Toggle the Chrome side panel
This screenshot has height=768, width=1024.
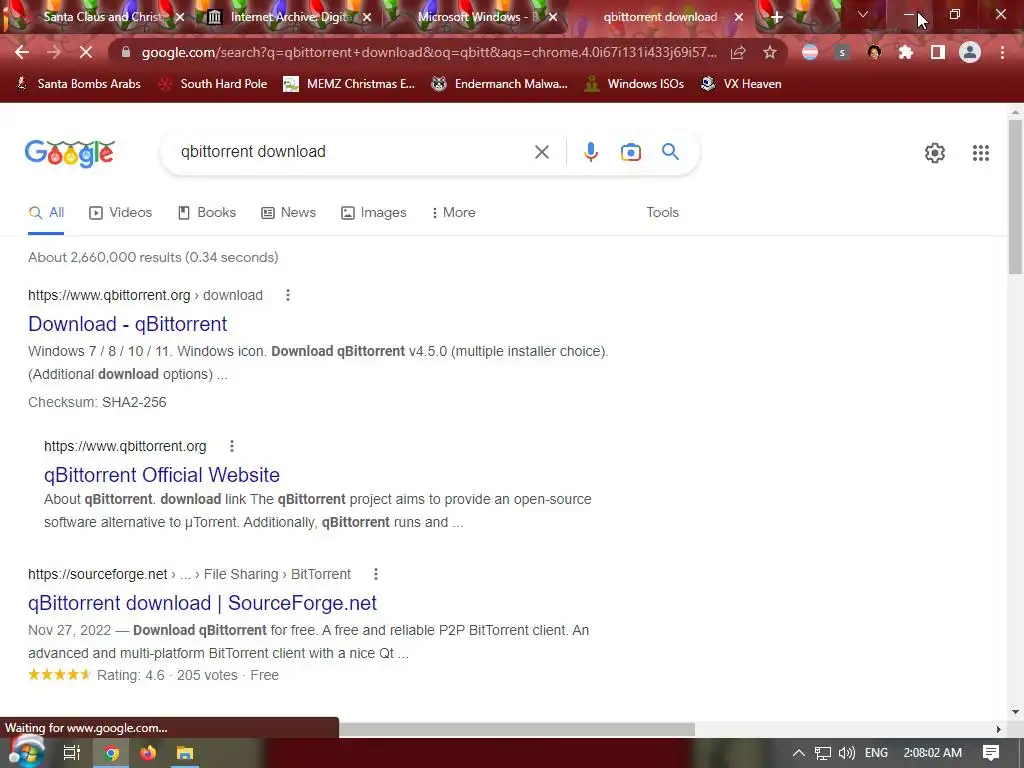click(x=937, y=52)
